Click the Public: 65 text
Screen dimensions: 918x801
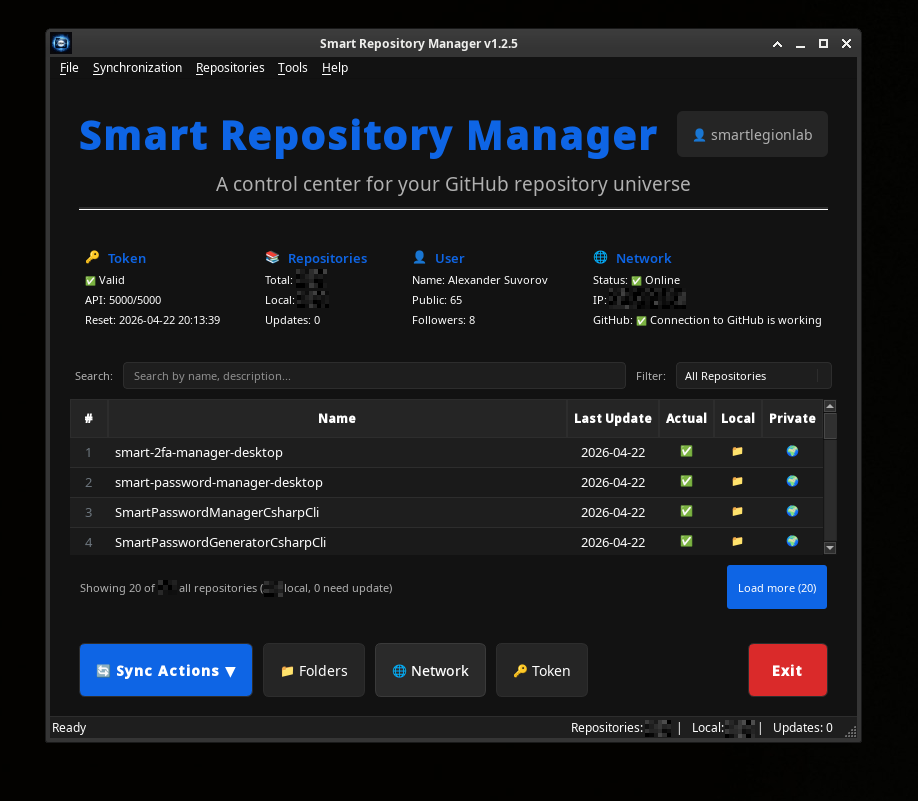click(x=437, y=300)
